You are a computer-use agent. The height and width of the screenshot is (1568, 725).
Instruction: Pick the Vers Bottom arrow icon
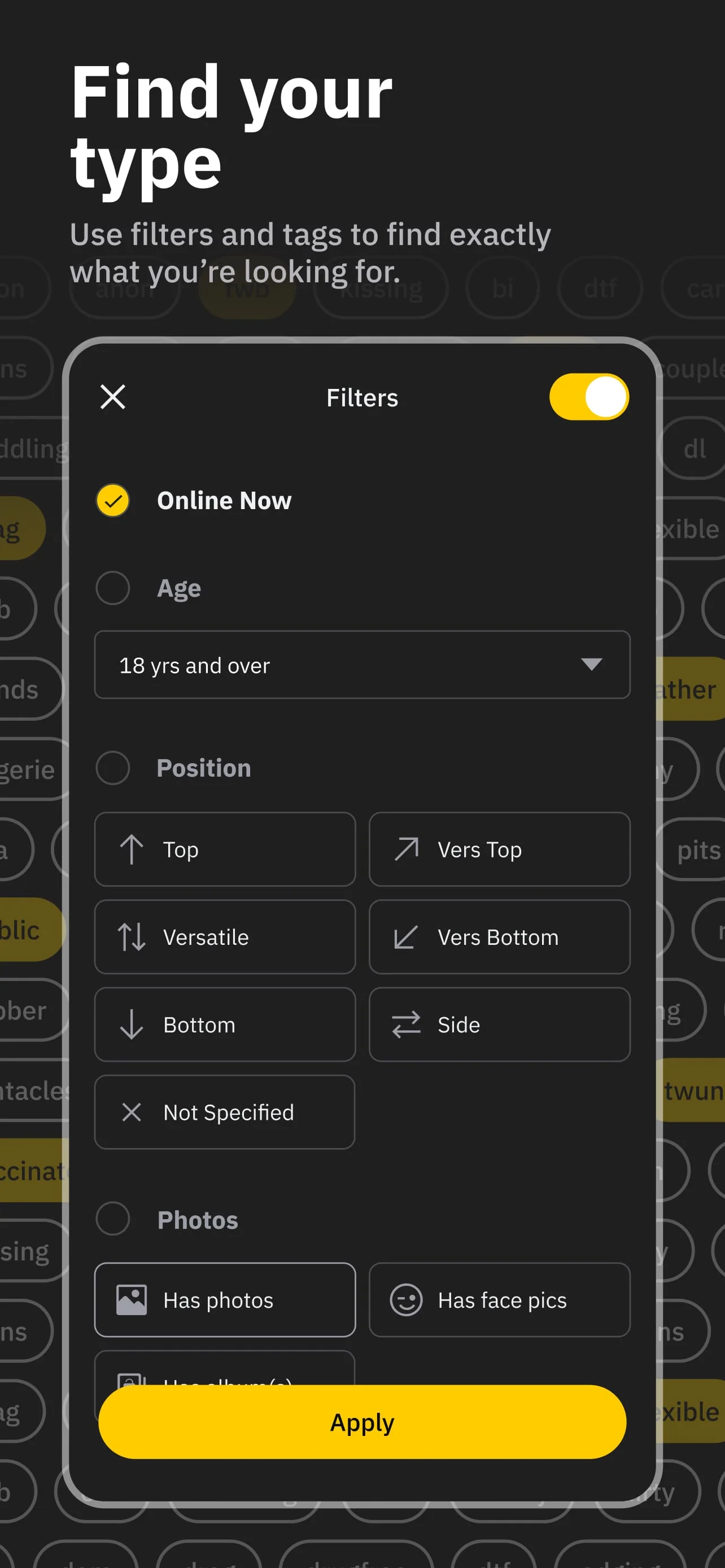pos(406,937)
